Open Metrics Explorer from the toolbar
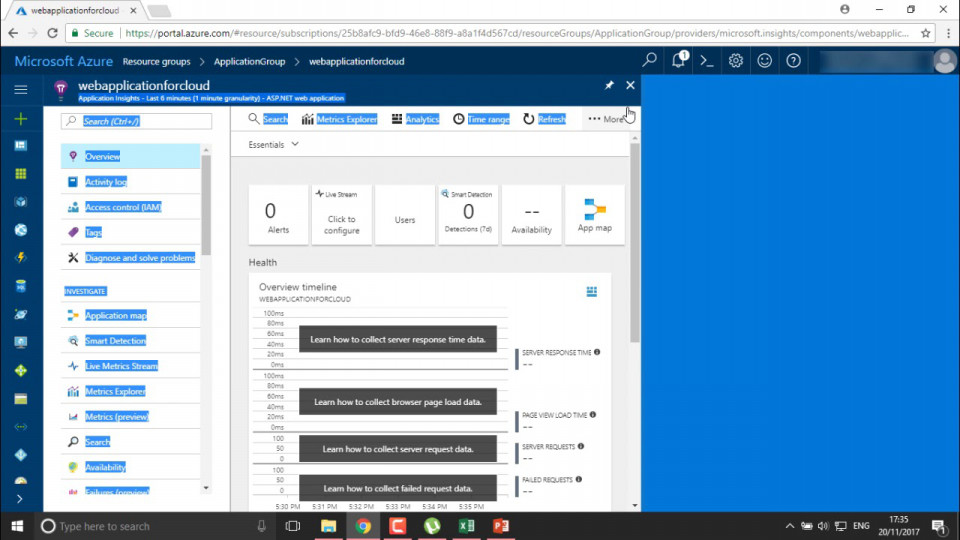Viewport: 960px width, 540px height. tap(339, 119)
